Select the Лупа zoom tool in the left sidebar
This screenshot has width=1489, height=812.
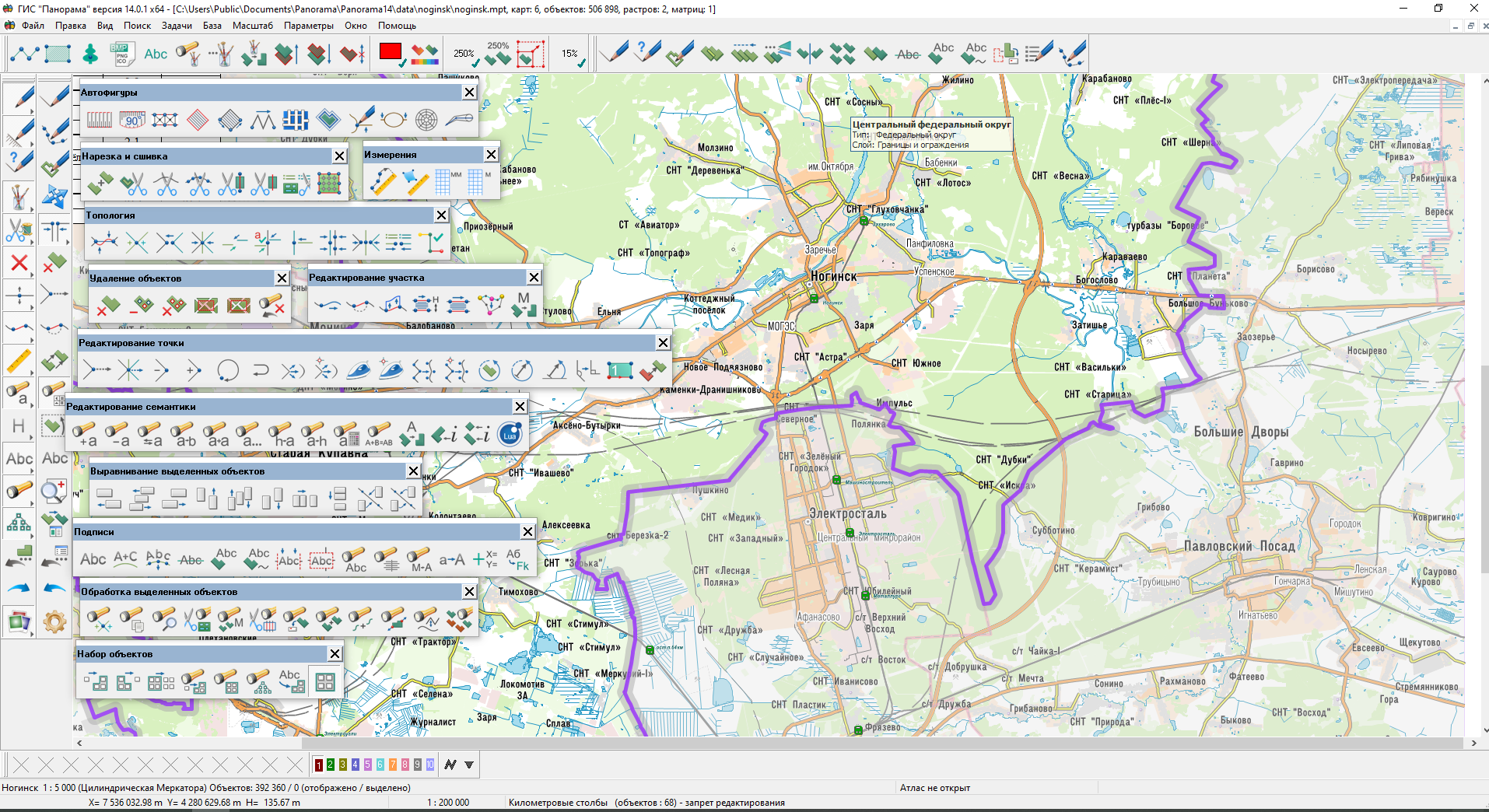click(54, 491)
